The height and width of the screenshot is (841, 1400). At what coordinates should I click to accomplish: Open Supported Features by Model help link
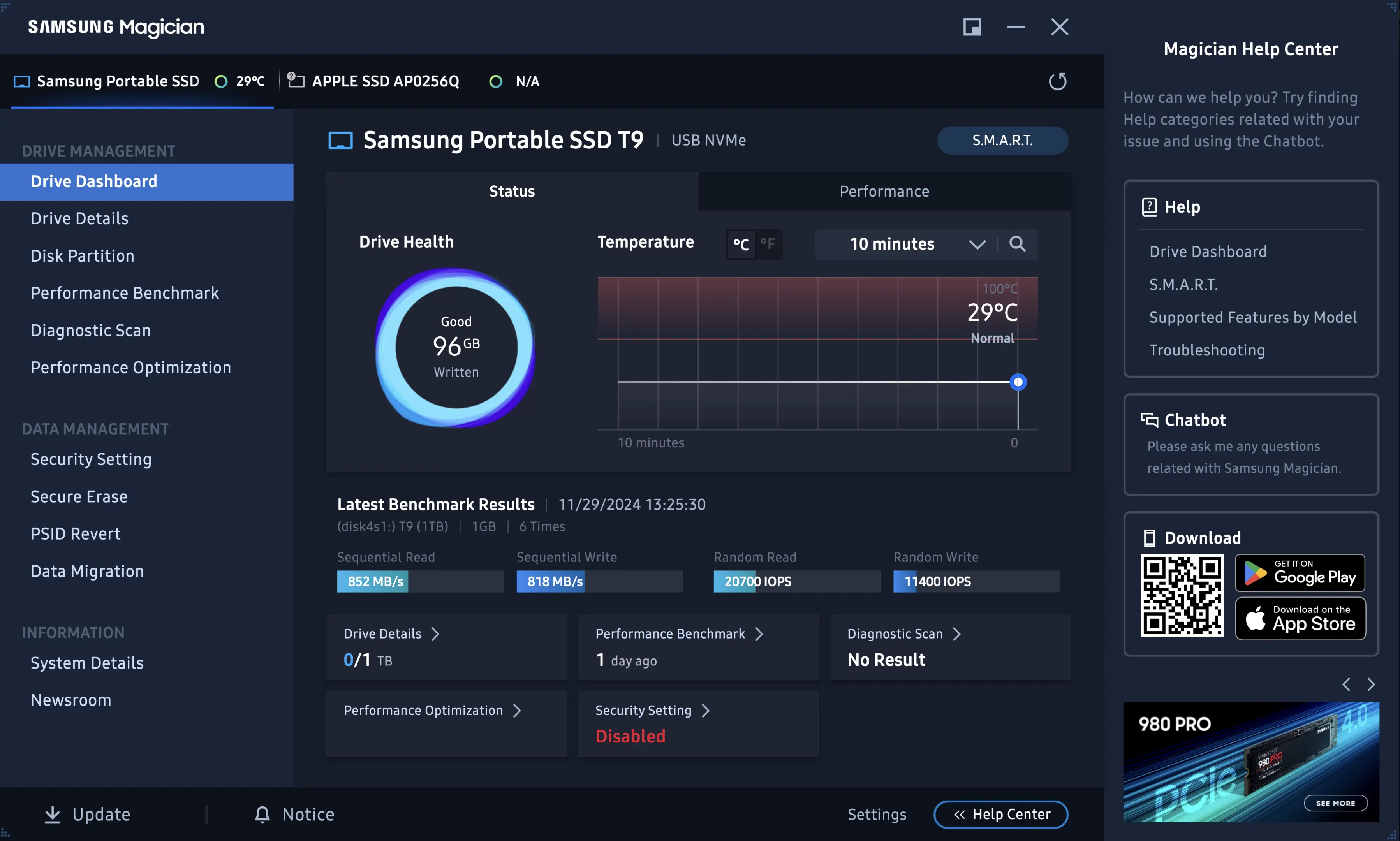[x=1253, y=317]
